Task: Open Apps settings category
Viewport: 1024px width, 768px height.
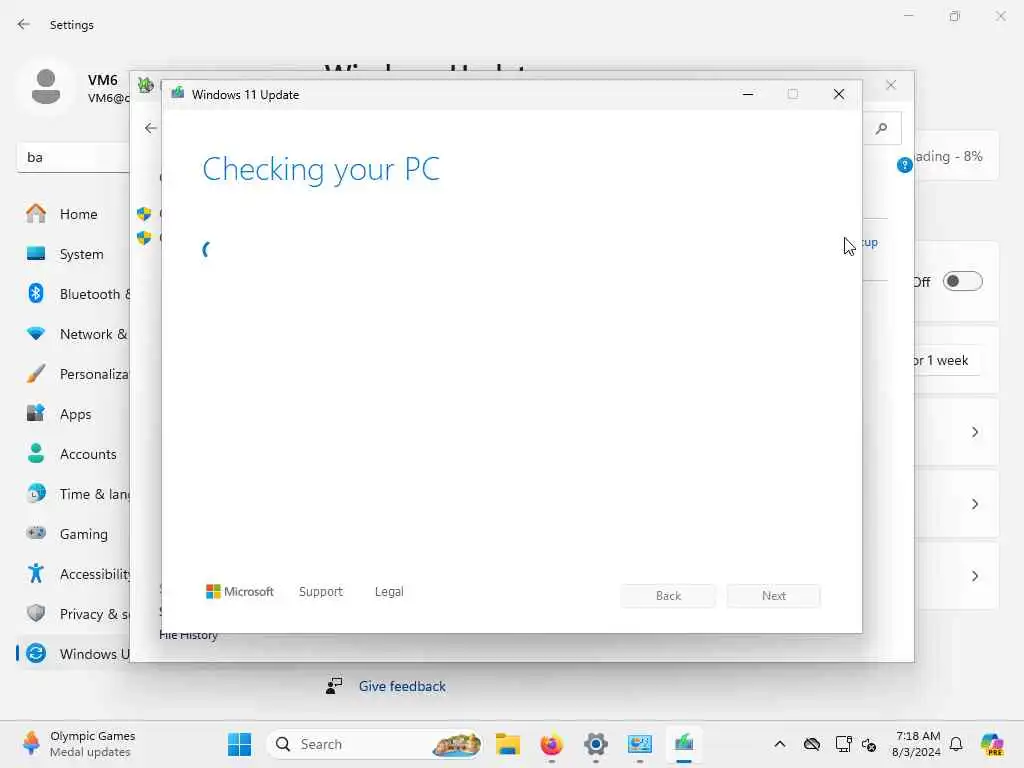Action: (72, 414)
